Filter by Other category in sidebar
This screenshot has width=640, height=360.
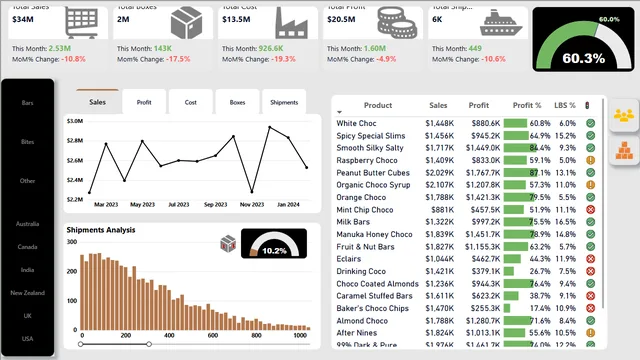[x=27, y=181]
